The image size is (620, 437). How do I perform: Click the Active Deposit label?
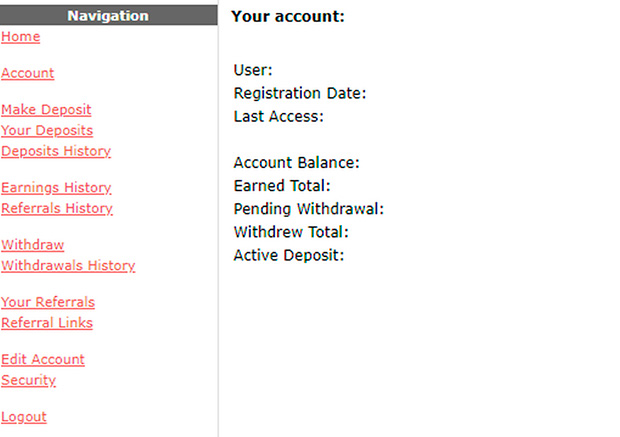(289, 255)
